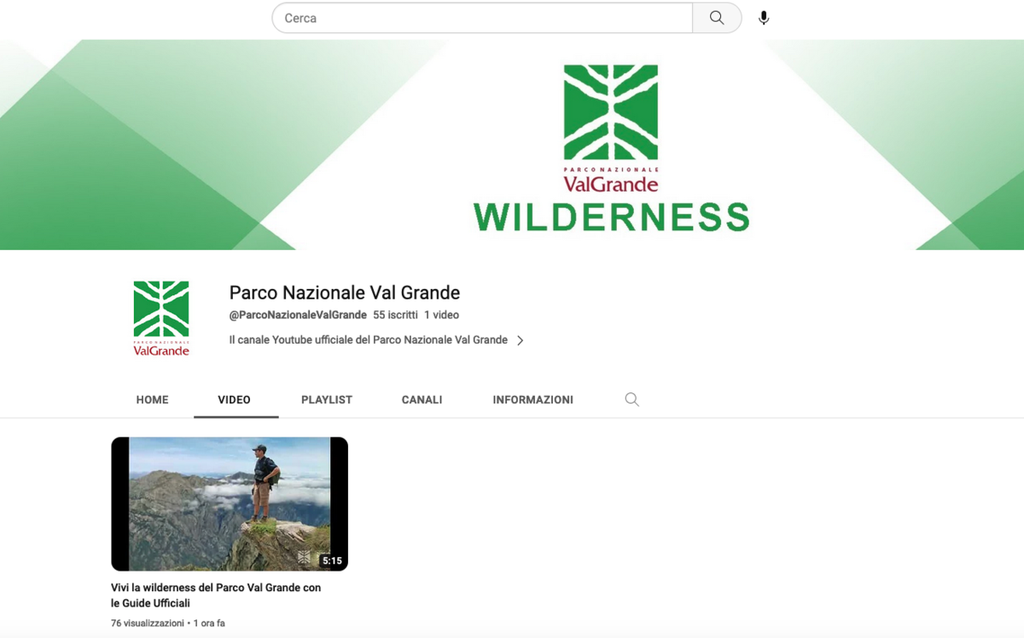Open the CANALI tab

422,400
